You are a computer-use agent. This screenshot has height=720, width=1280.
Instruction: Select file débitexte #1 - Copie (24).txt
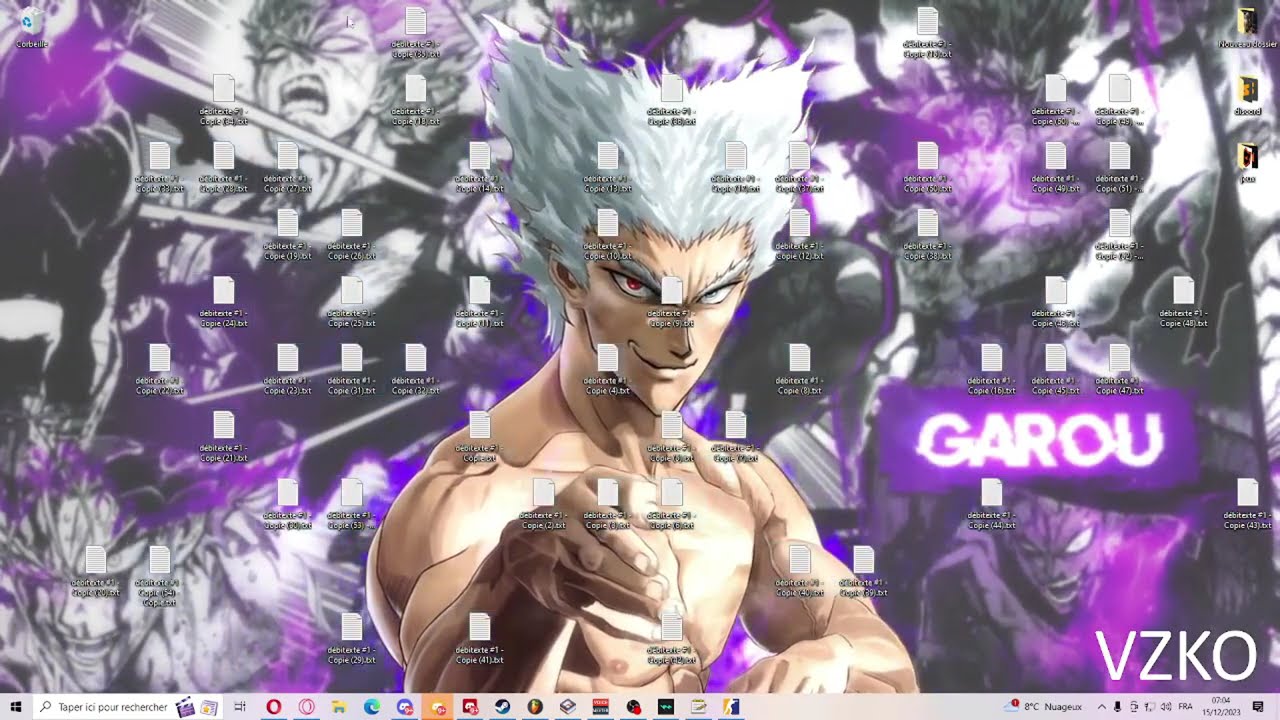point(223,303)
